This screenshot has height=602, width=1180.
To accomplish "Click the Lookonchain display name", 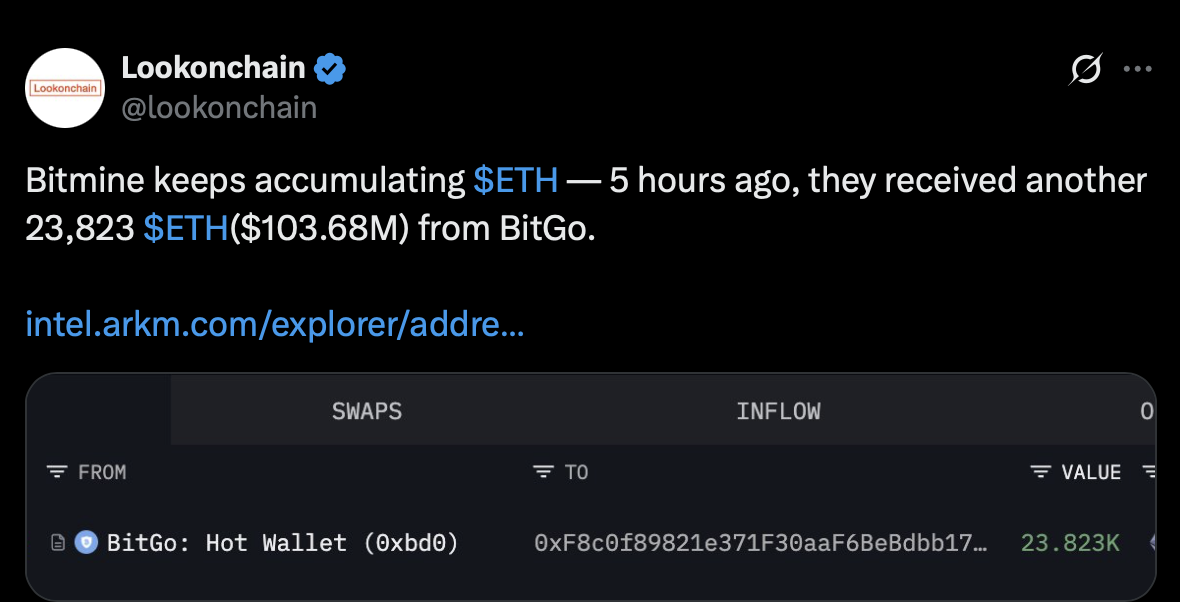I will coord(213,69).
